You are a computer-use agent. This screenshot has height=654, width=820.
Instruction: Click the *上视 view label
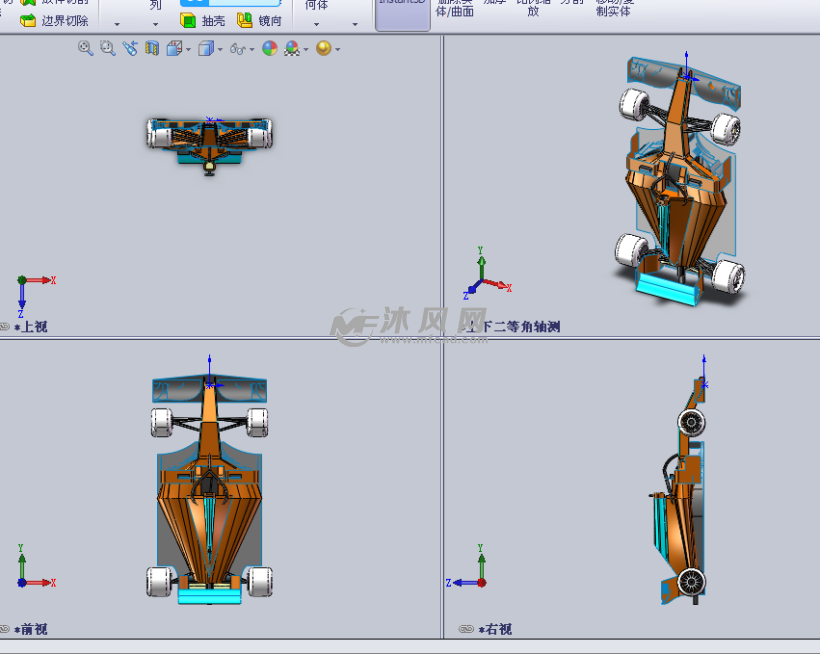point(31,327)
